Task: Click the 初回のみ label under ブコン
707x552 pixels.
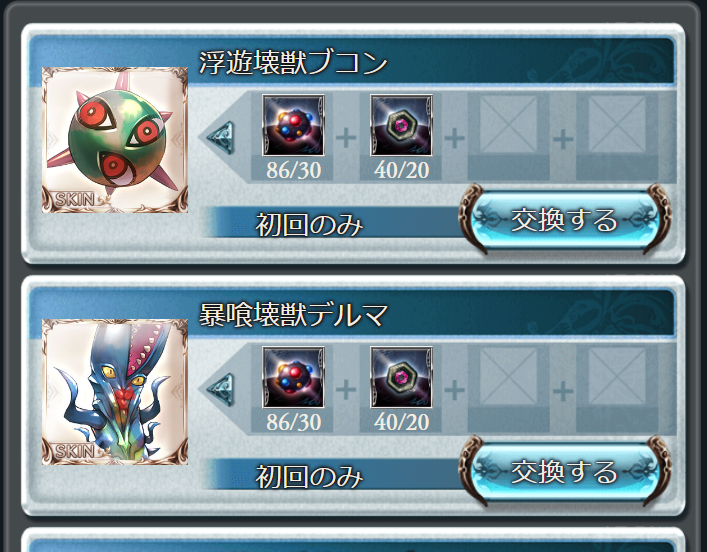Action: click(x=309, y=224)
